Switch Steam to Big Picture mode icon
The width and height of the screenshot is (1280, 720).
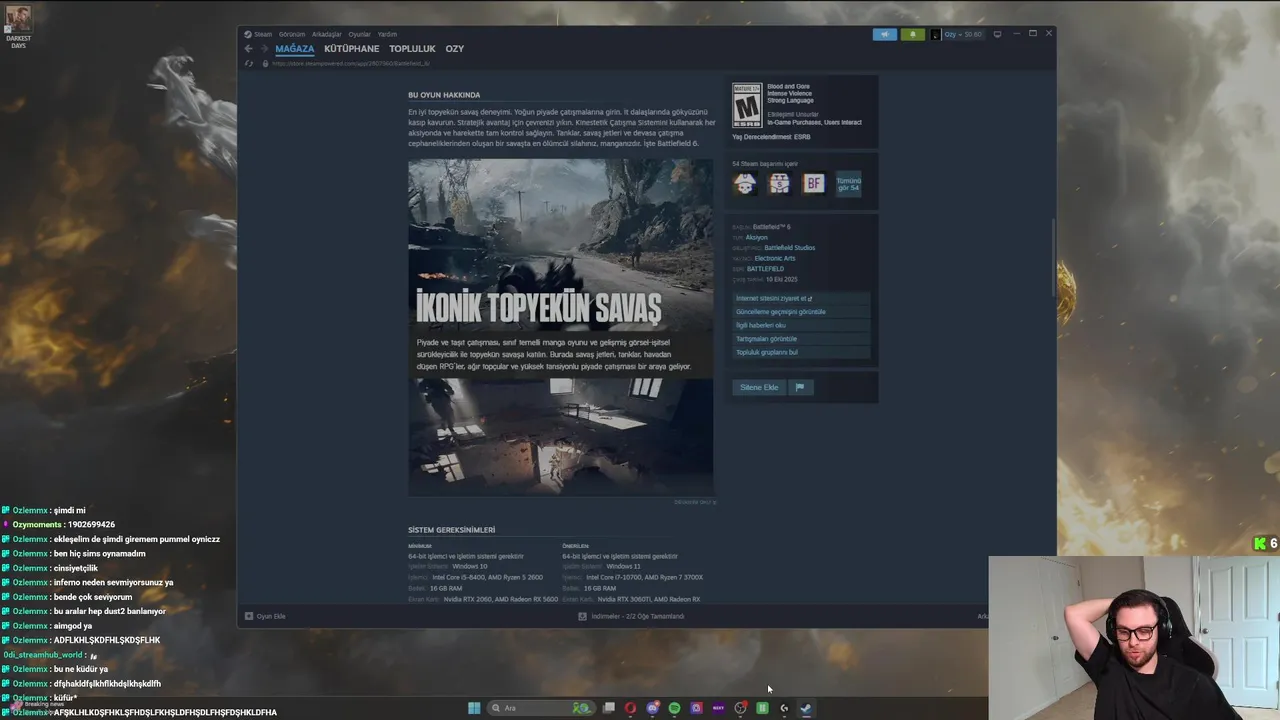997,34
